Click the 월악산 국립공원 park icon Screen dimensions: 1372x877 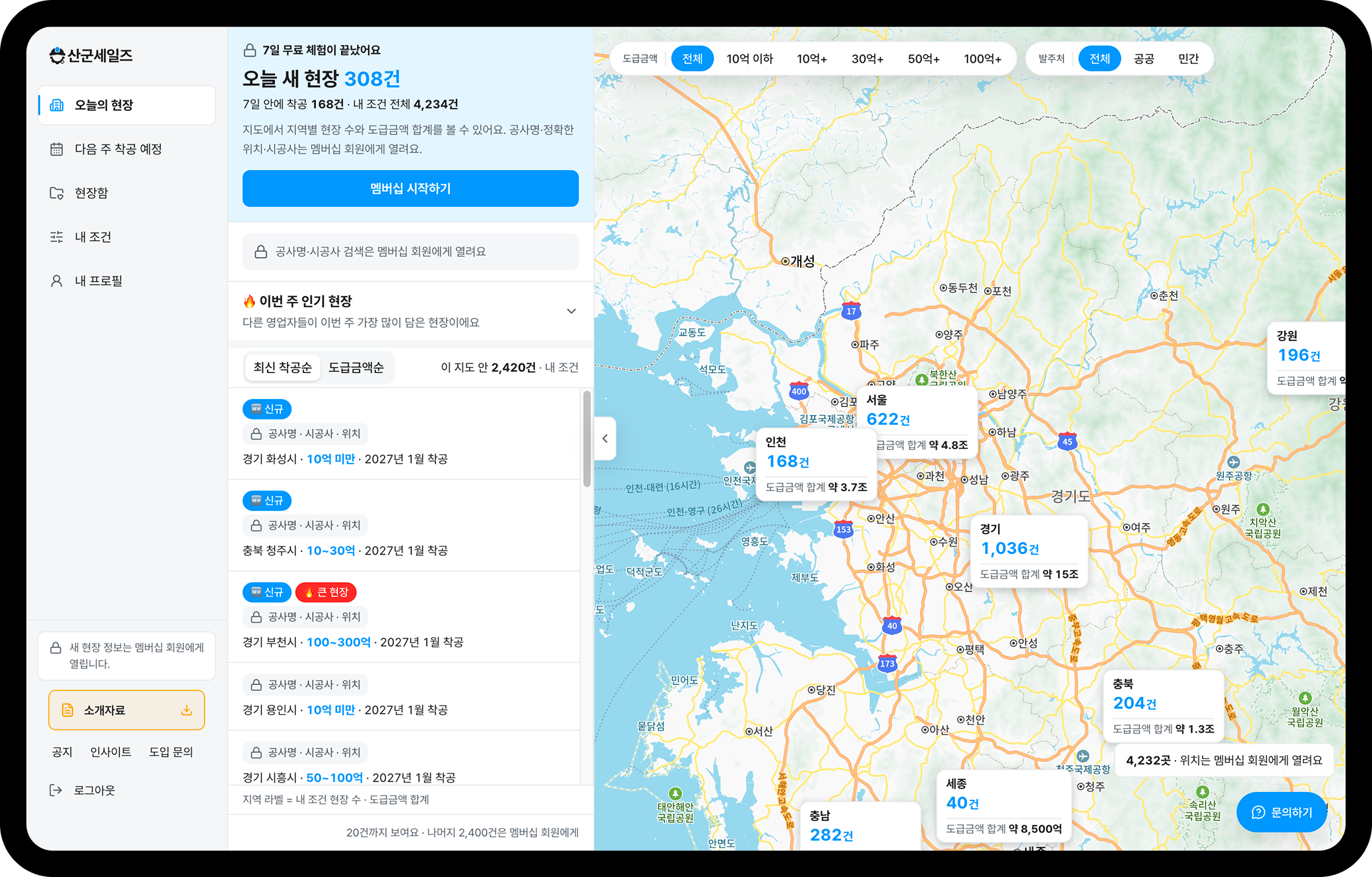(x=1305, y=698)
